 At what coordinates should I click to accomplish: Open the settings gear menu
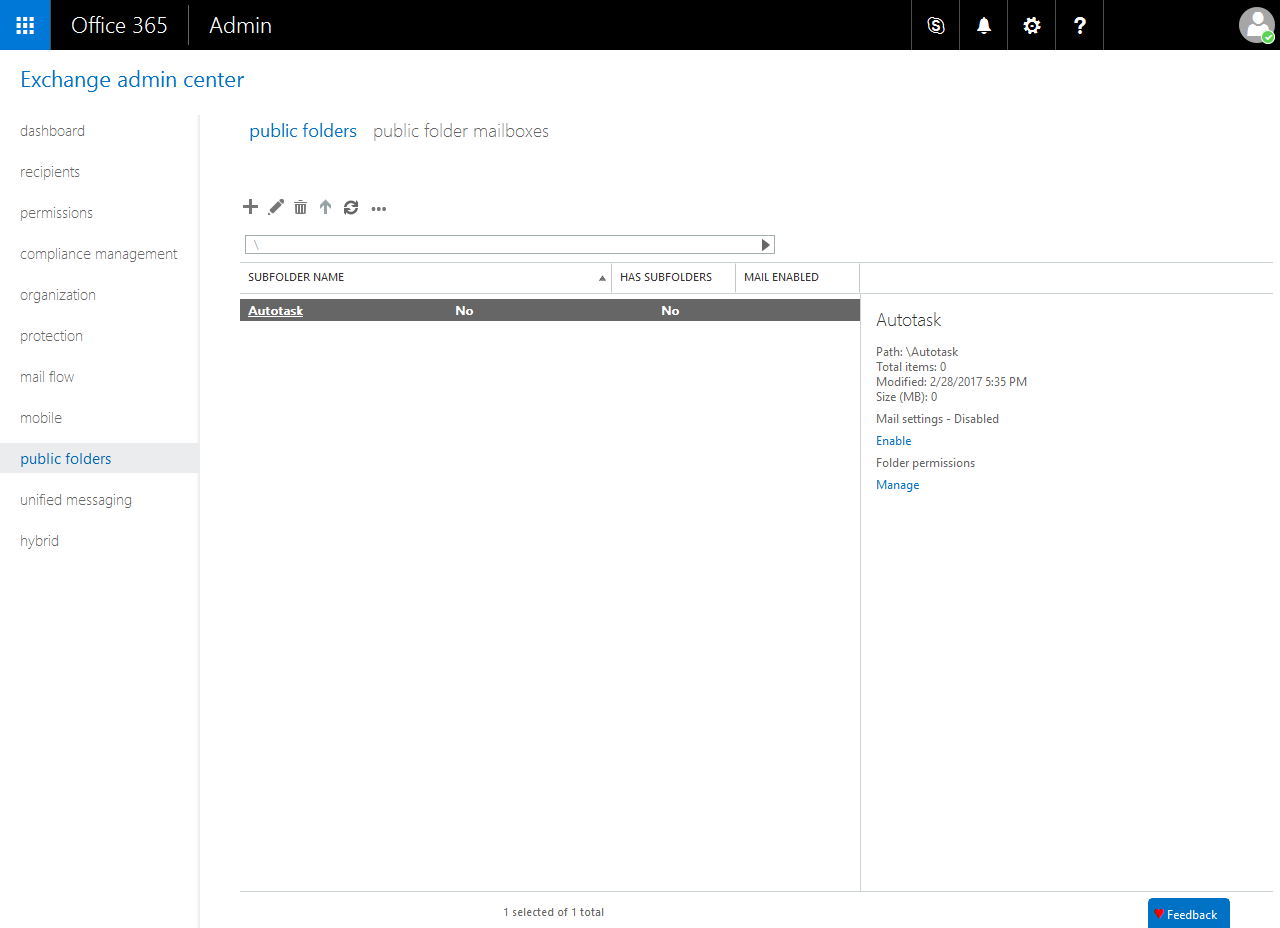(1032, 25)
